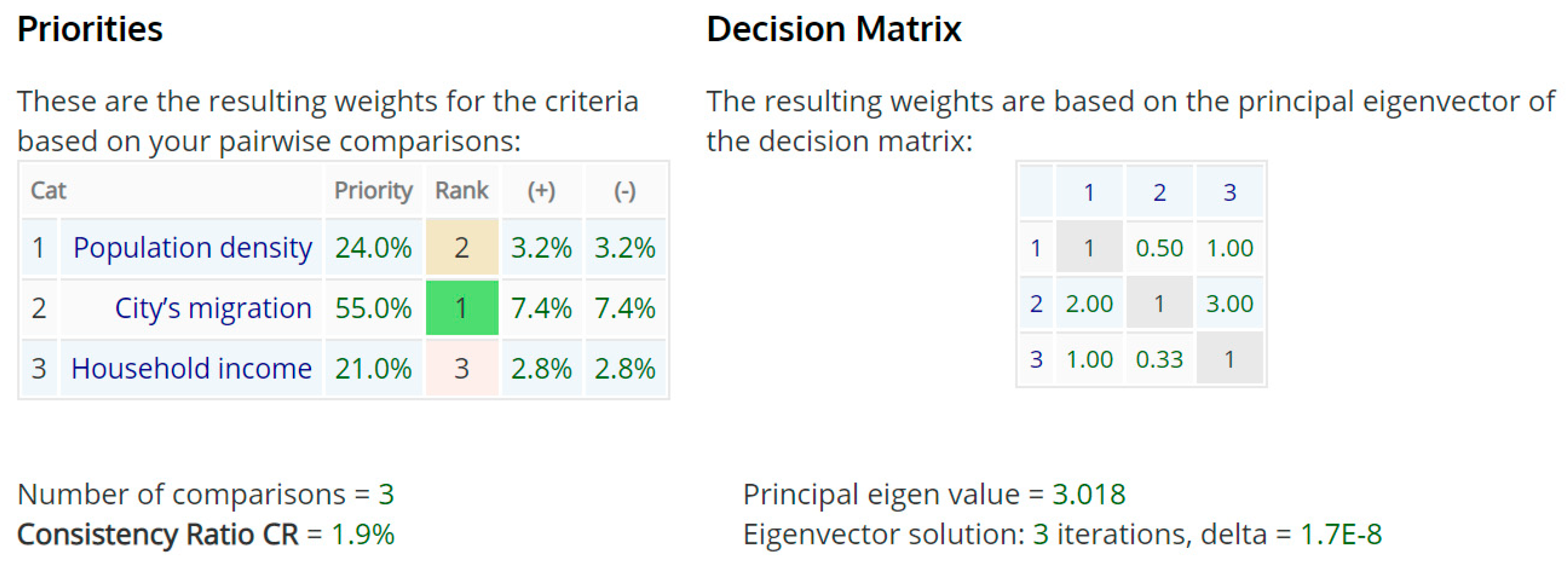Click the principal eigen value 3.018
The width and height of the screenshot is (1568, 567).
[x=1089, y=494]
